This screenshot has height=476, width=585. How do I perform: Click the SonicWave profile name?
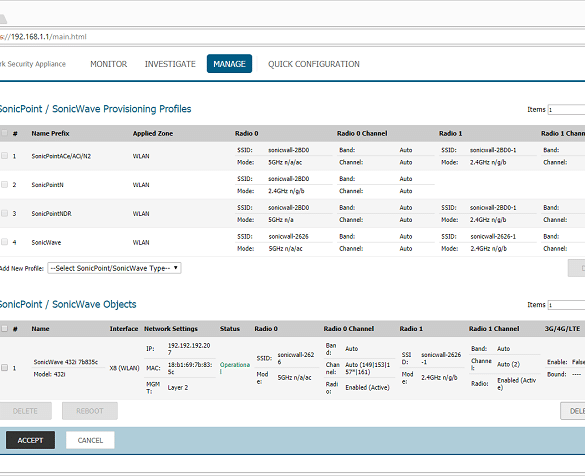point(46,242)
